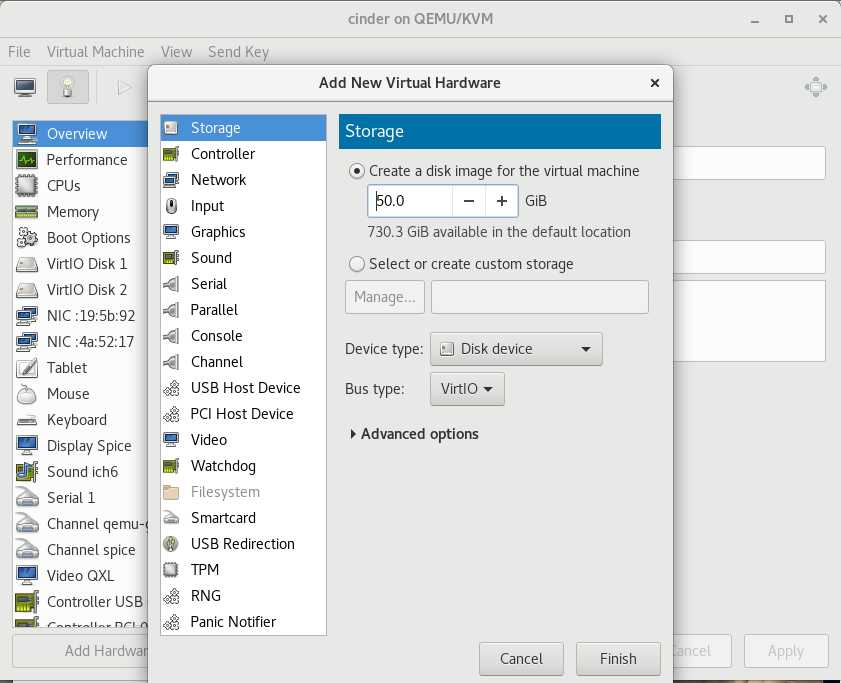Click the Watchdog device icon
The image size is (841, 683).
pos(172,466)
